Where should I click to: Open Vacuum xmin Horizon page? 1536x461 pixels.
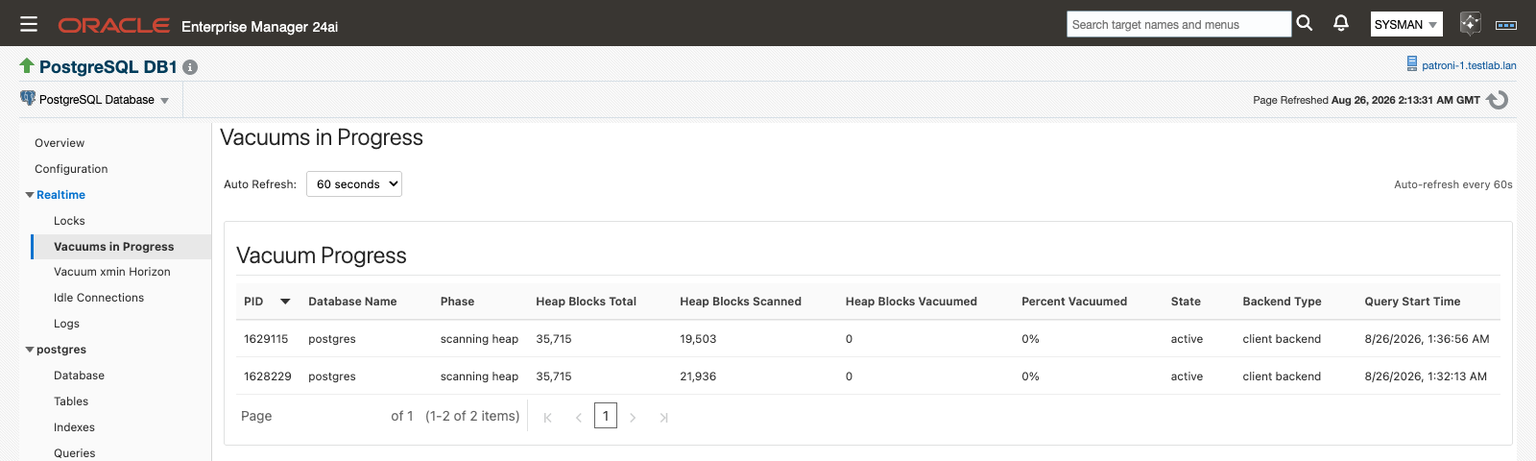coord(112,272)
